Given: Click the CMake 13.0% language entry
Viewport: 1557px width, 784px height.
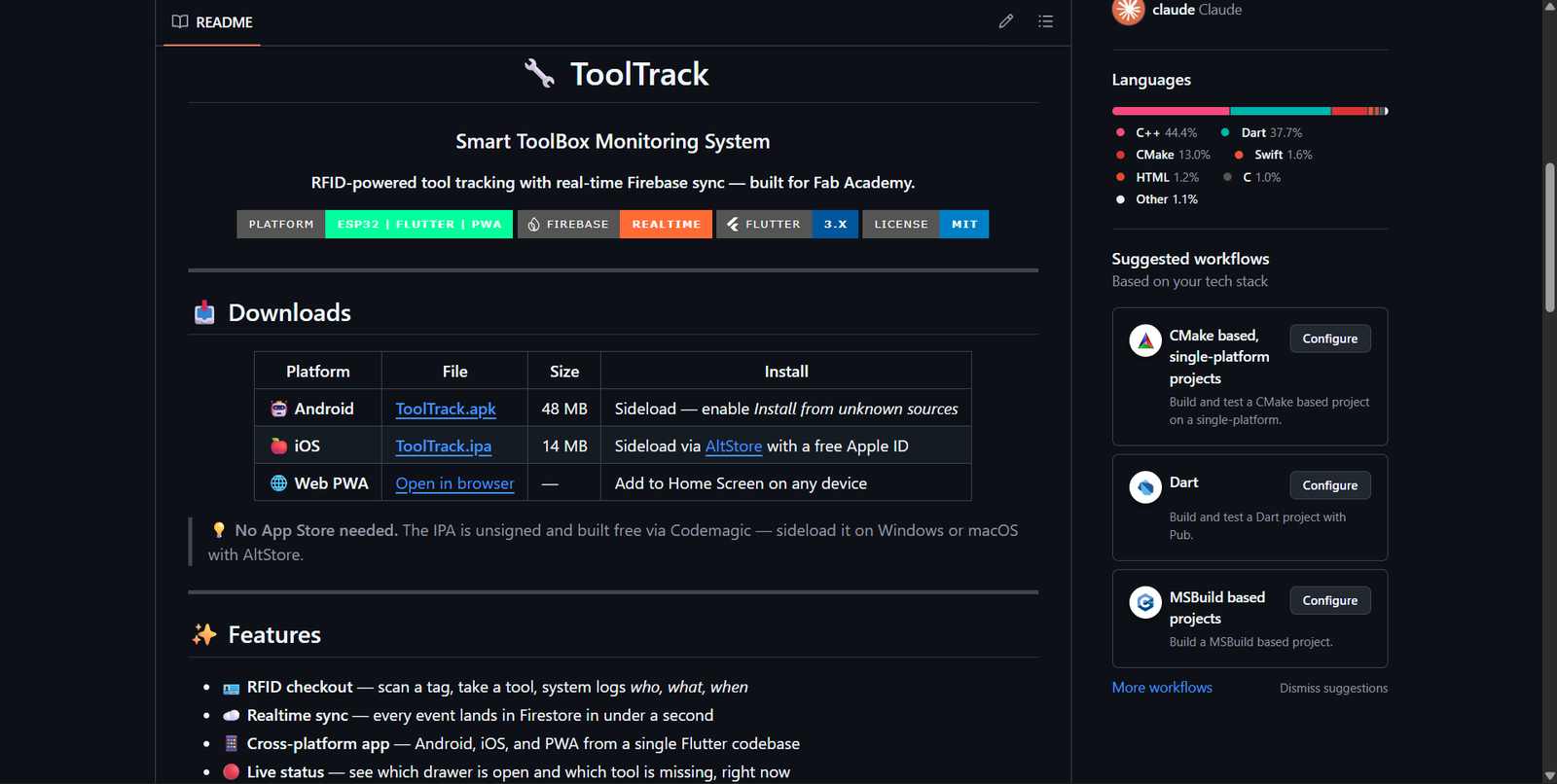Looking at the screenshot, I should tap(1163, 156).
